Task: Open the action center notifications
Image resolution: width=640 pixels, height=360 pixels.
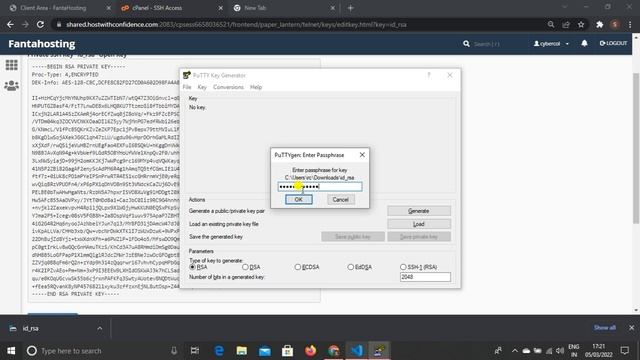Action: (x=624, y=351)
